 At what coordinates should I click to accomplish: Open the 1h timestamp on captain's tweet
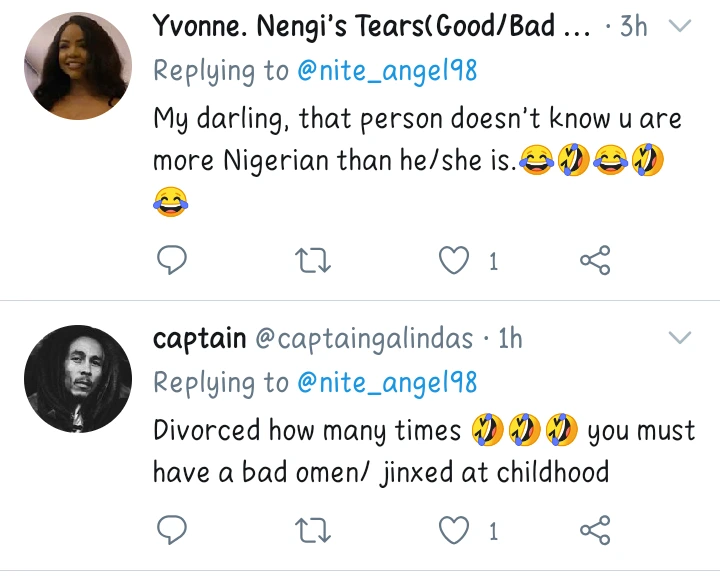[510, 339]
